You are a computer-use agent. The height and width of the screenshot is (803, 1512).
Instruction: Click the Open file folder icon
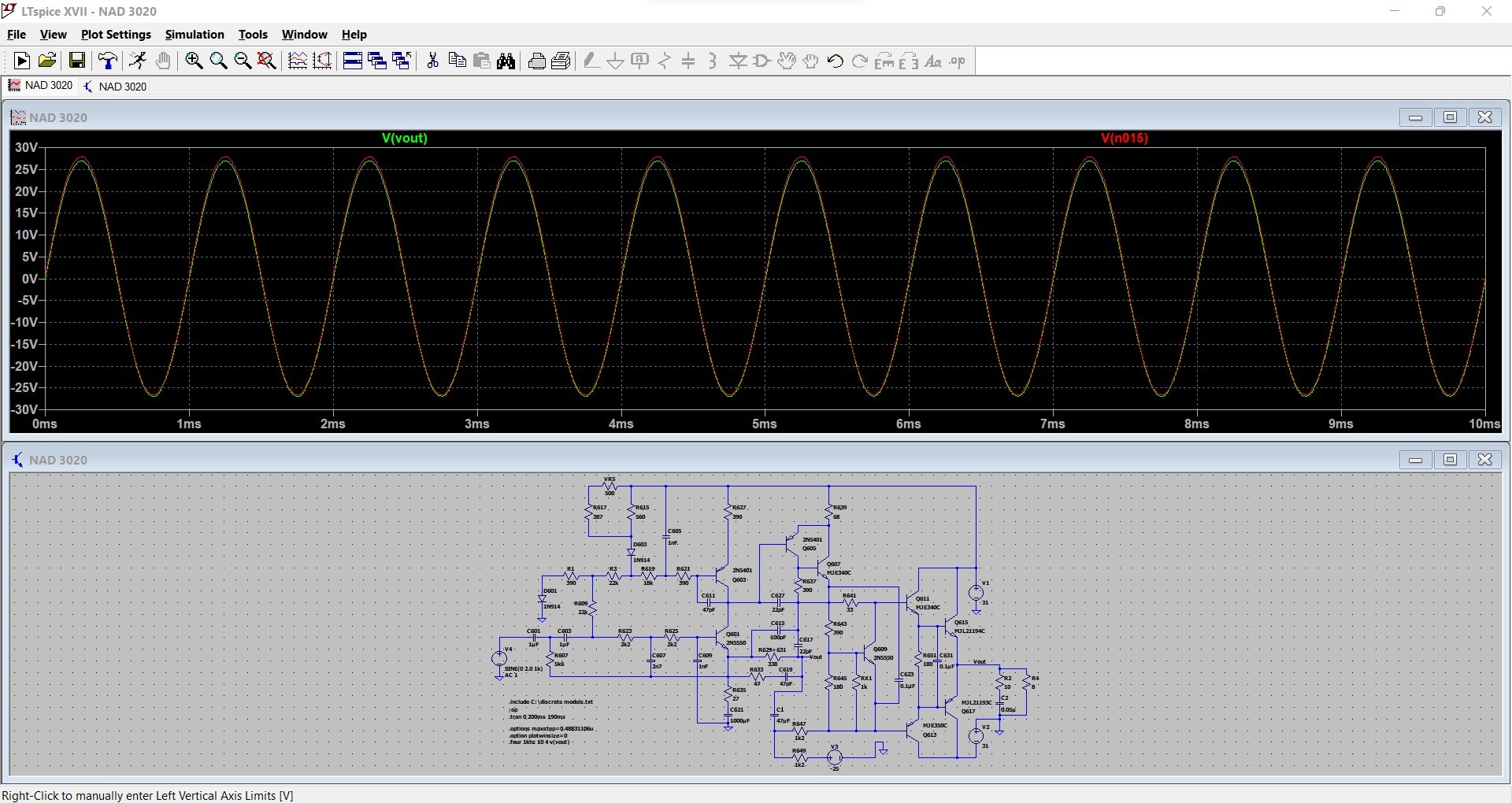click(47, 61)
